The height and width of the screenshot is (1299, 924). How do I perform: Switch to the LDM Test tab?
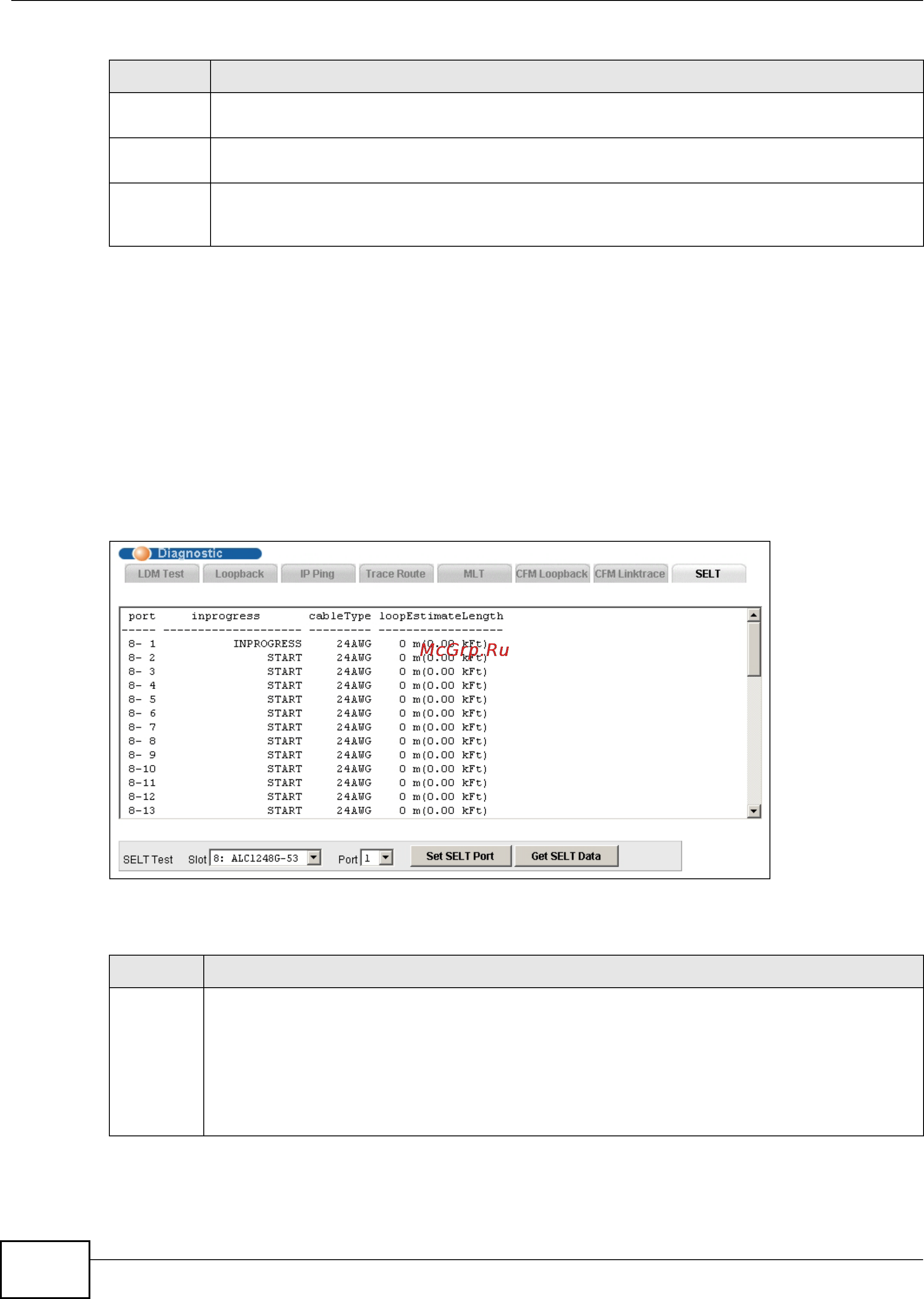click(161, 573)
